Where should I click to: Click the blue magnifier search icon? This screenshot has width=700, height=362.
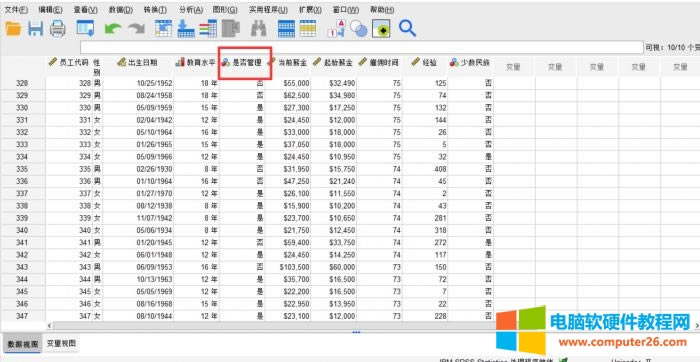point(407,28)
